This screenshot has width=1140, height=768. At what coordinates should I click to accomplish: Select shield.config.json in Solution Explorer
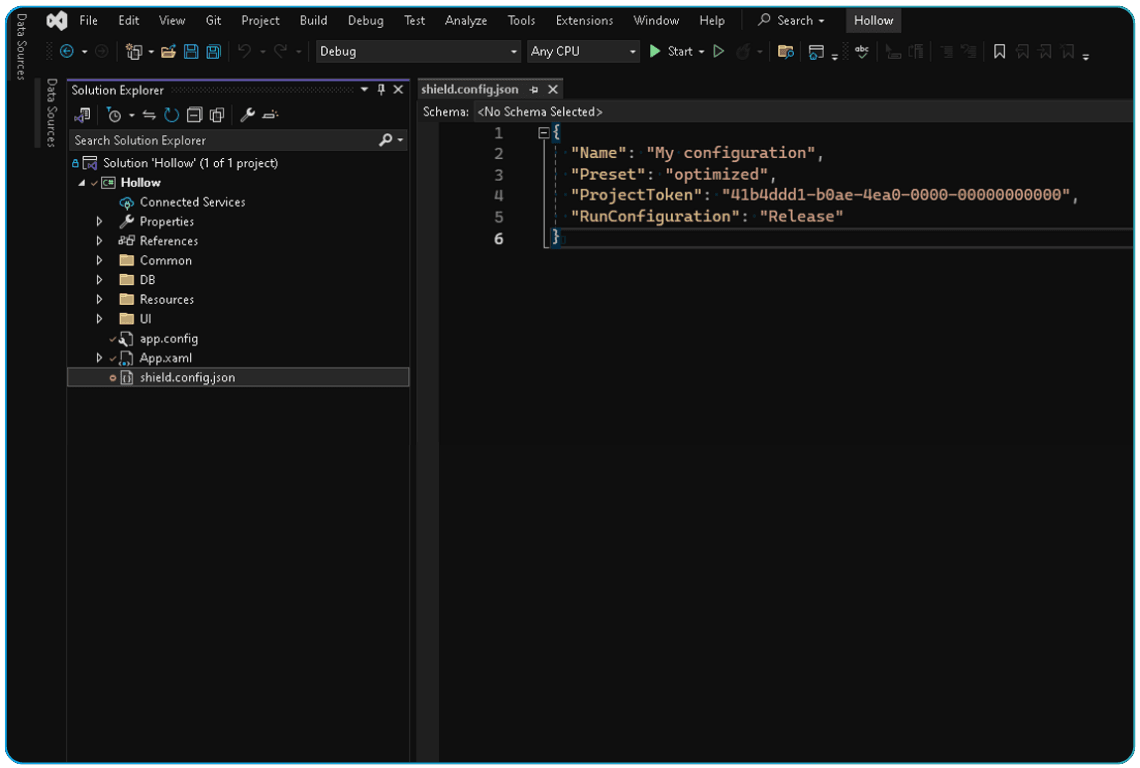coord(238,377)
